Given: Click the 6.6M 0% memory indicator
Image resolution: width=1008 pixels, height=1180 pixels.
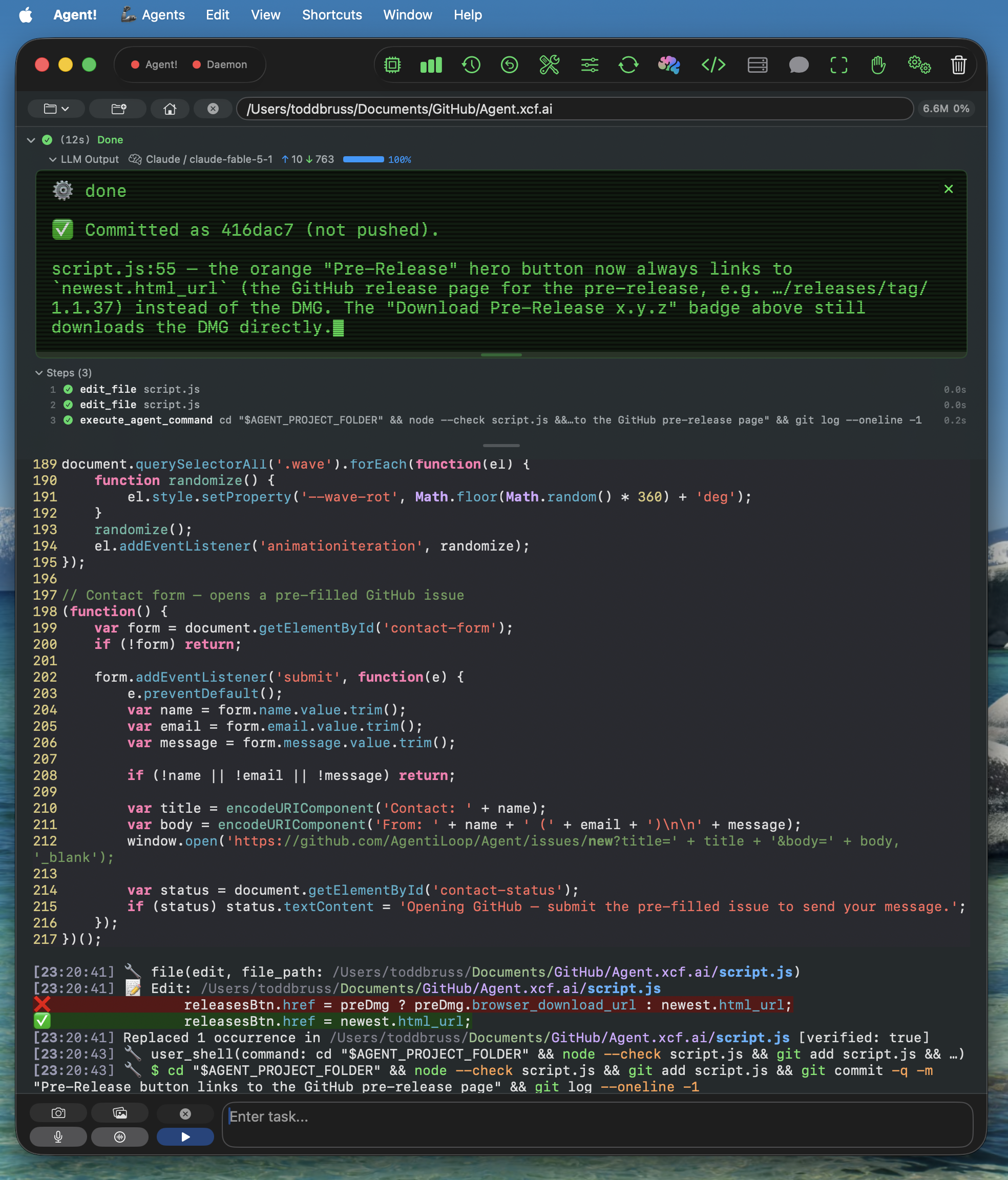Looking at the screenshot, I should point(946,108).
